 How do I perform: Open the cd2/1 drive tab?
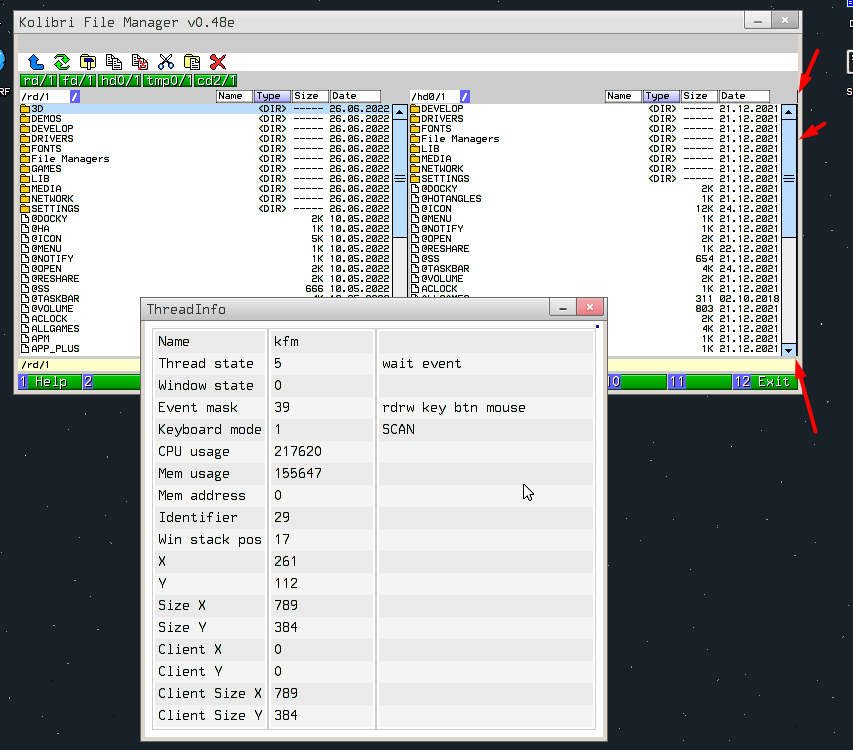[215, 80]
